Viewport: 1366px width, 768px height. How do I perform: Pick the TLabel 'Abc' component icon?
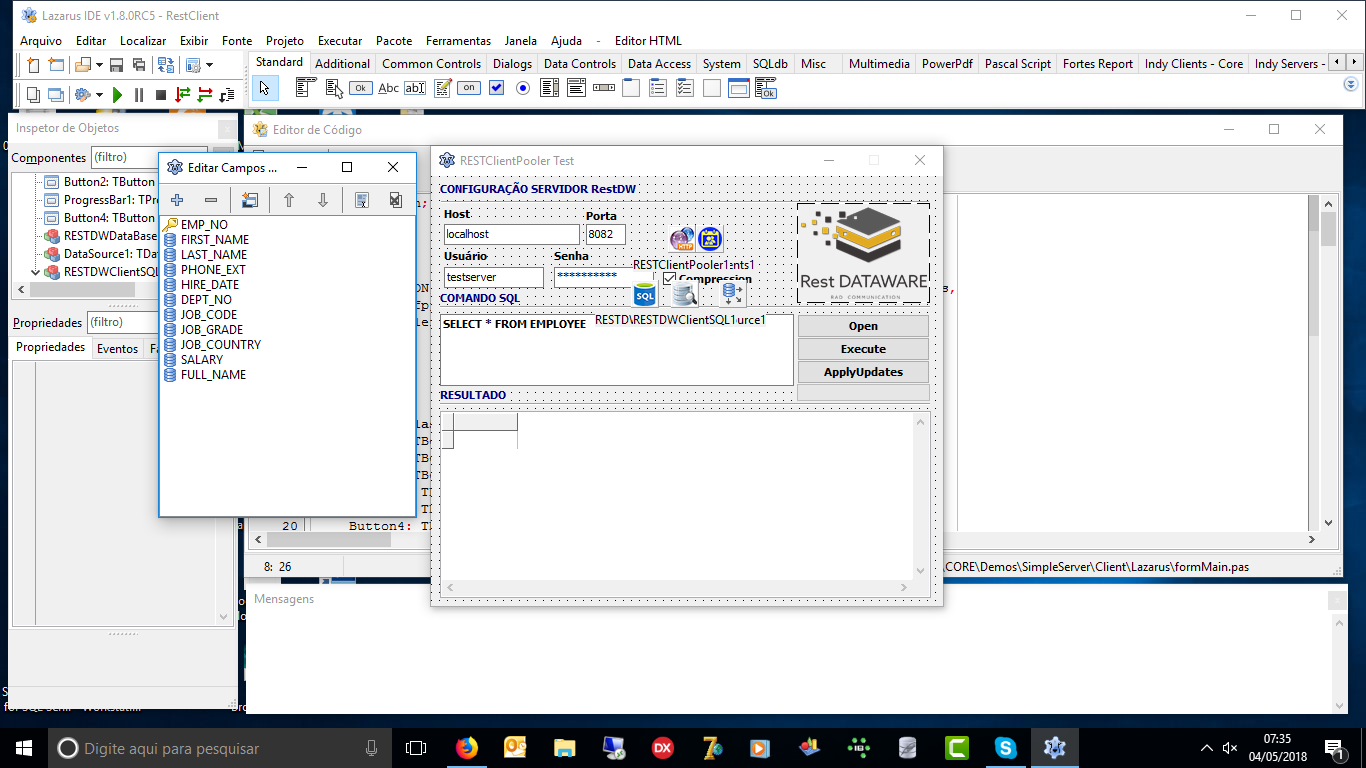tap(388, 88)
